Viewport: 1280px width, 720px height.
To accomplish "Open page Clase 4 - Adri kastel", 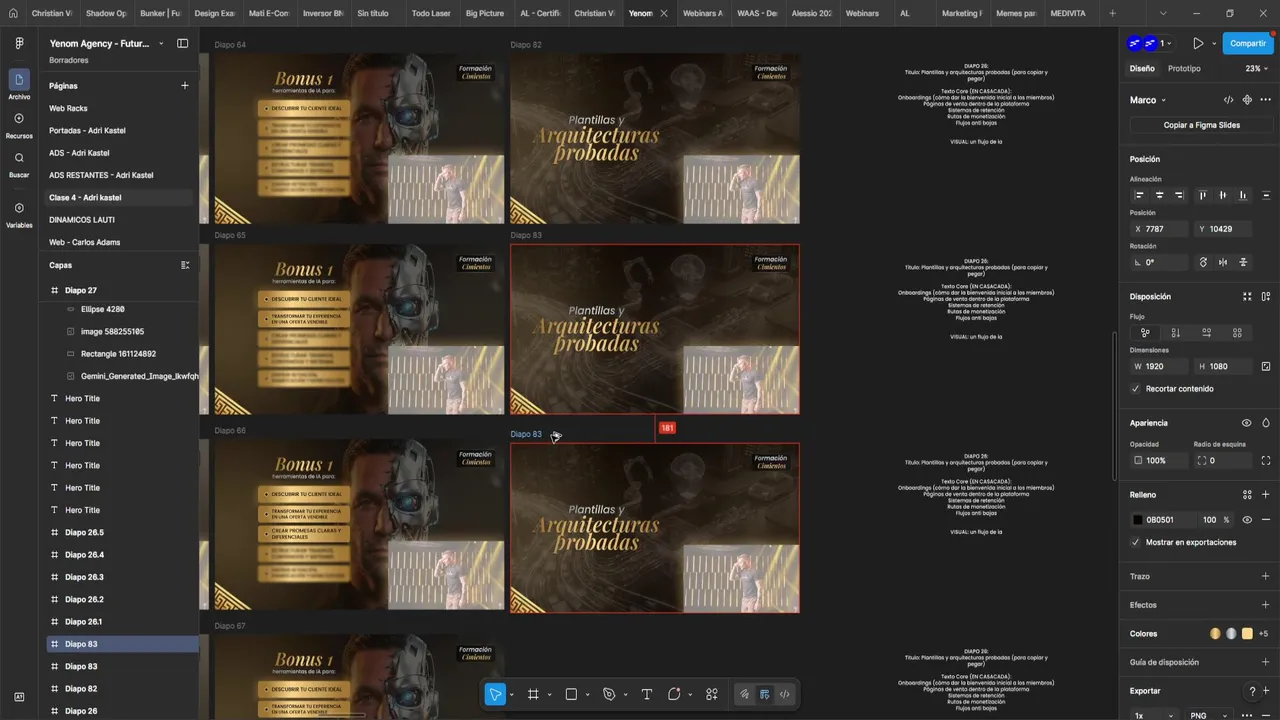I will tap(120, 197).
